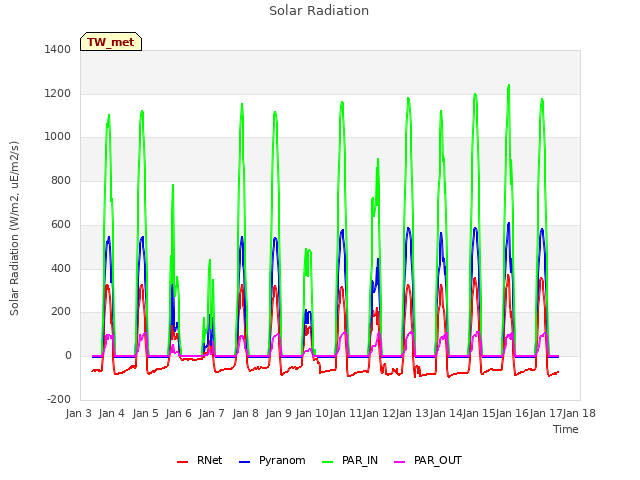Click the Jan 6 x-axis tick label
This screenshot has height=480, width=640.
tap(179, 413)
